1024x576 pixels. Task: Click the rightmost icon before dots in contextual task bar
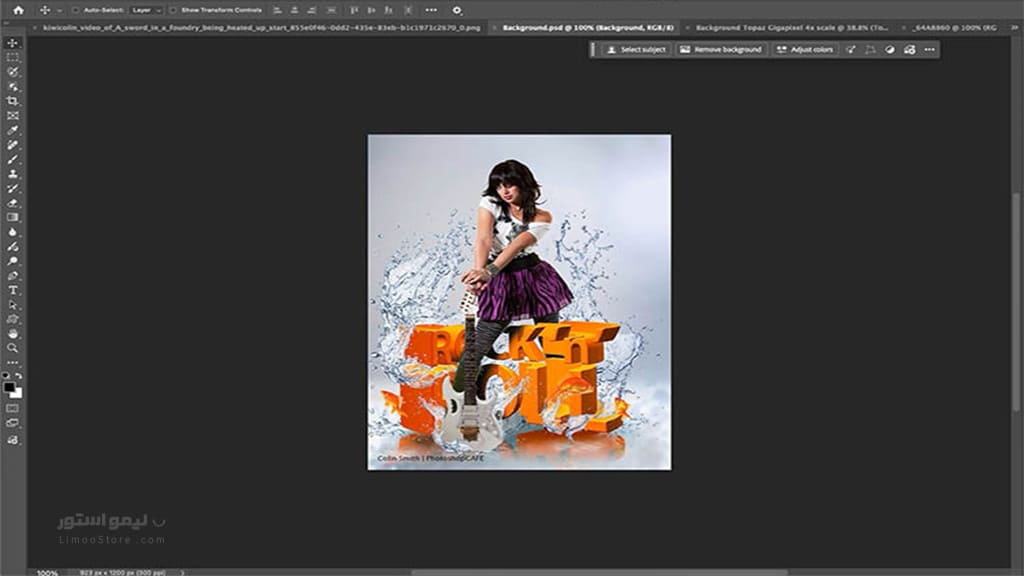click(909, 50)
